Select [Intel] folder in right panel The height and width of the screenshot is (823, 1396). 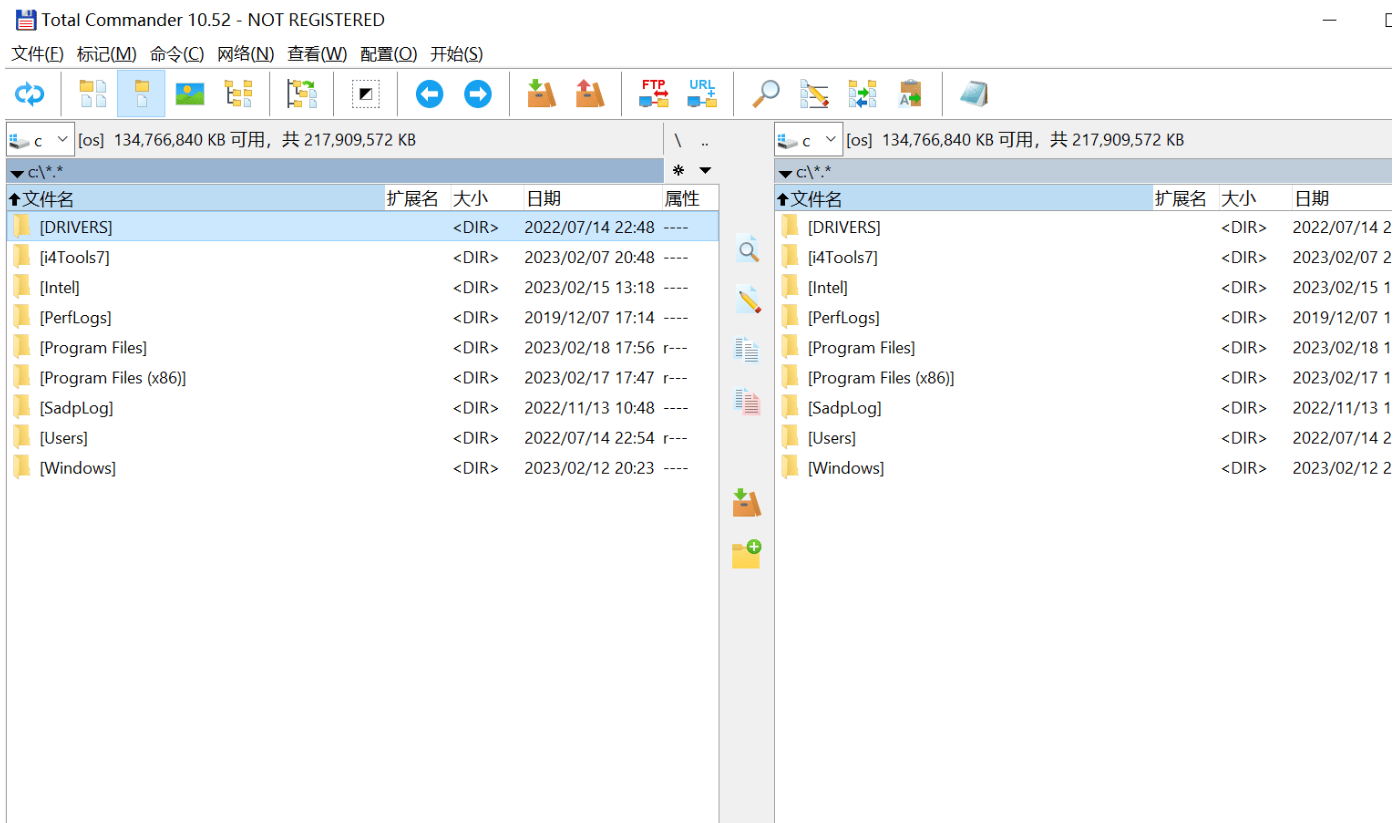pyautogui.click(x=1085, y=287)
